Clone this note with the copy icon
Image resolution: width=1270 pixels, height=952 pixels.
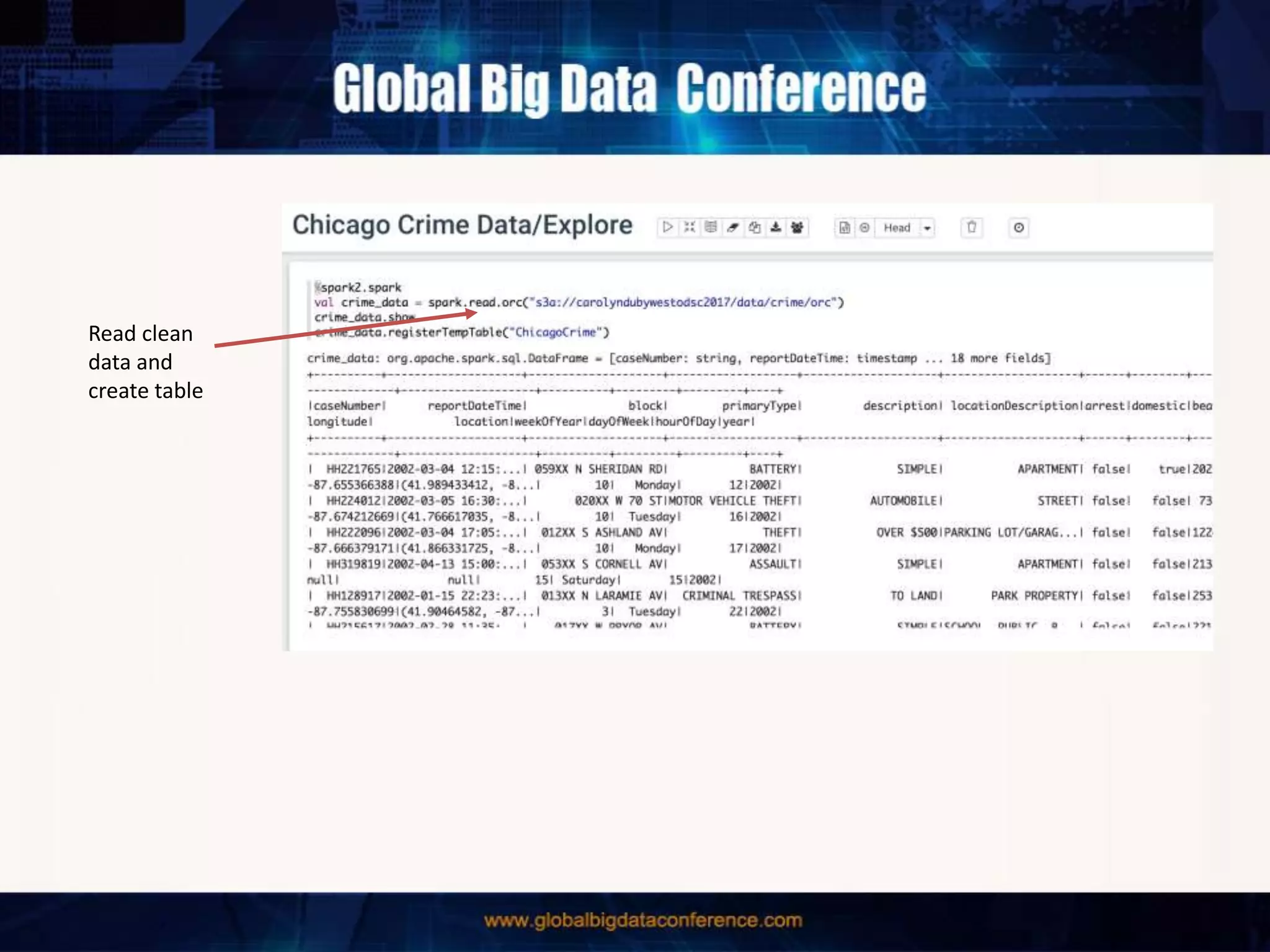pyautogui.click(x=754, y=227)
